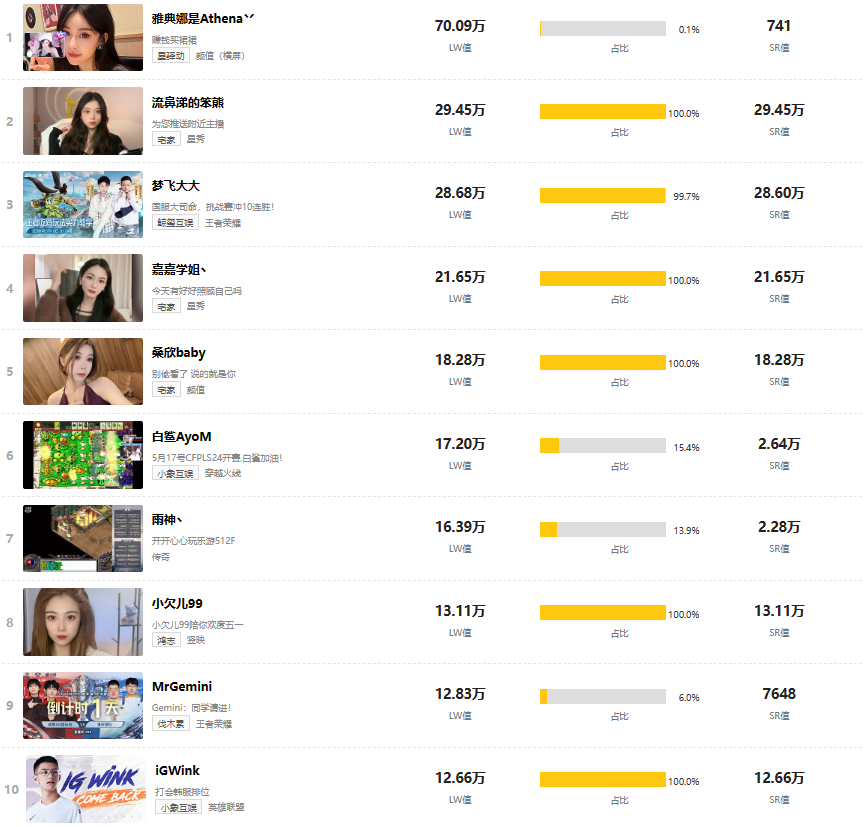864x827 pixels.
Task: Select 小象互娱 tag under 白鲨AyoM
Action: (175, 473)
